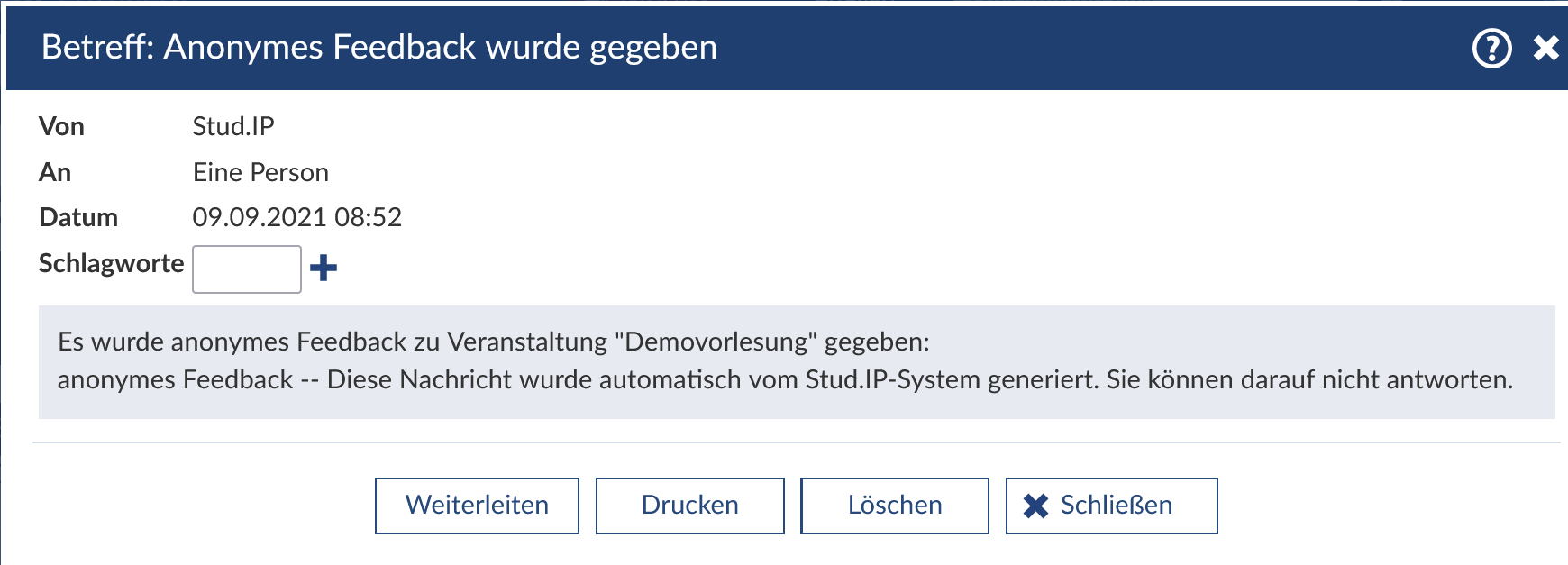The height and width of the screenshot is (565, 1568).
Task: Click the dialog title Betreff text
Action: 379,47
